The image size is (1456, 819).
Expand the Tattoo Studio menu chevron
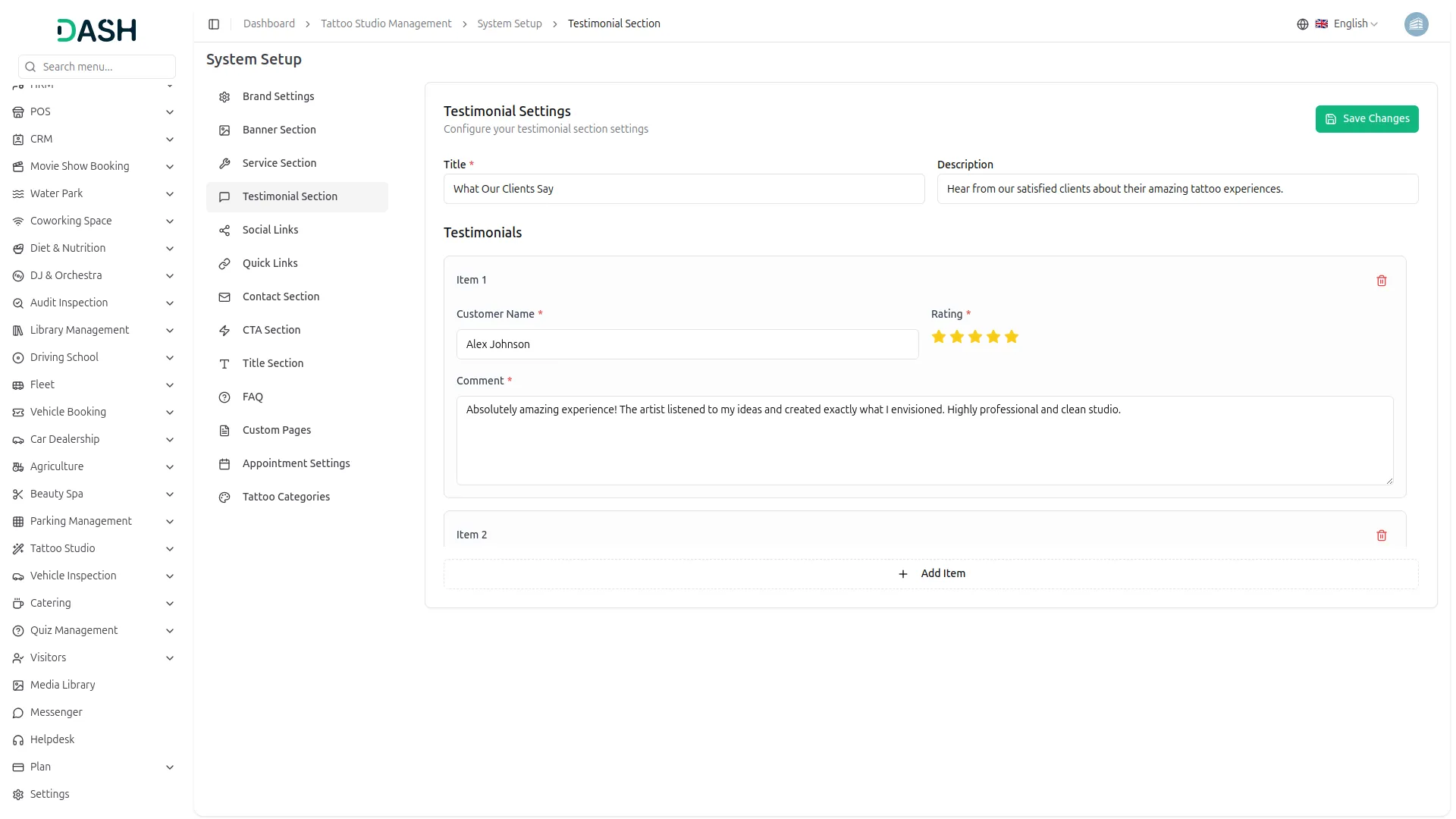click(170, 549)
